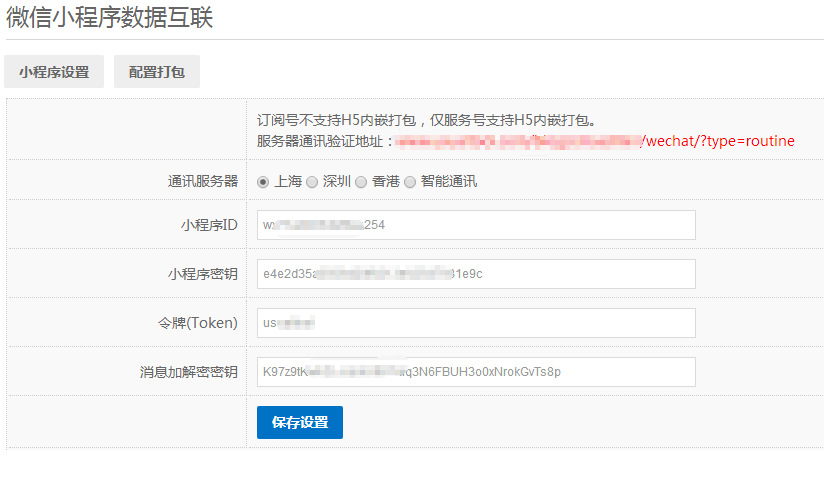The height and width of the screenshot is (477, 824).
Task: Click the red /wechat/?type=routine address
Action: coord(718,141)
